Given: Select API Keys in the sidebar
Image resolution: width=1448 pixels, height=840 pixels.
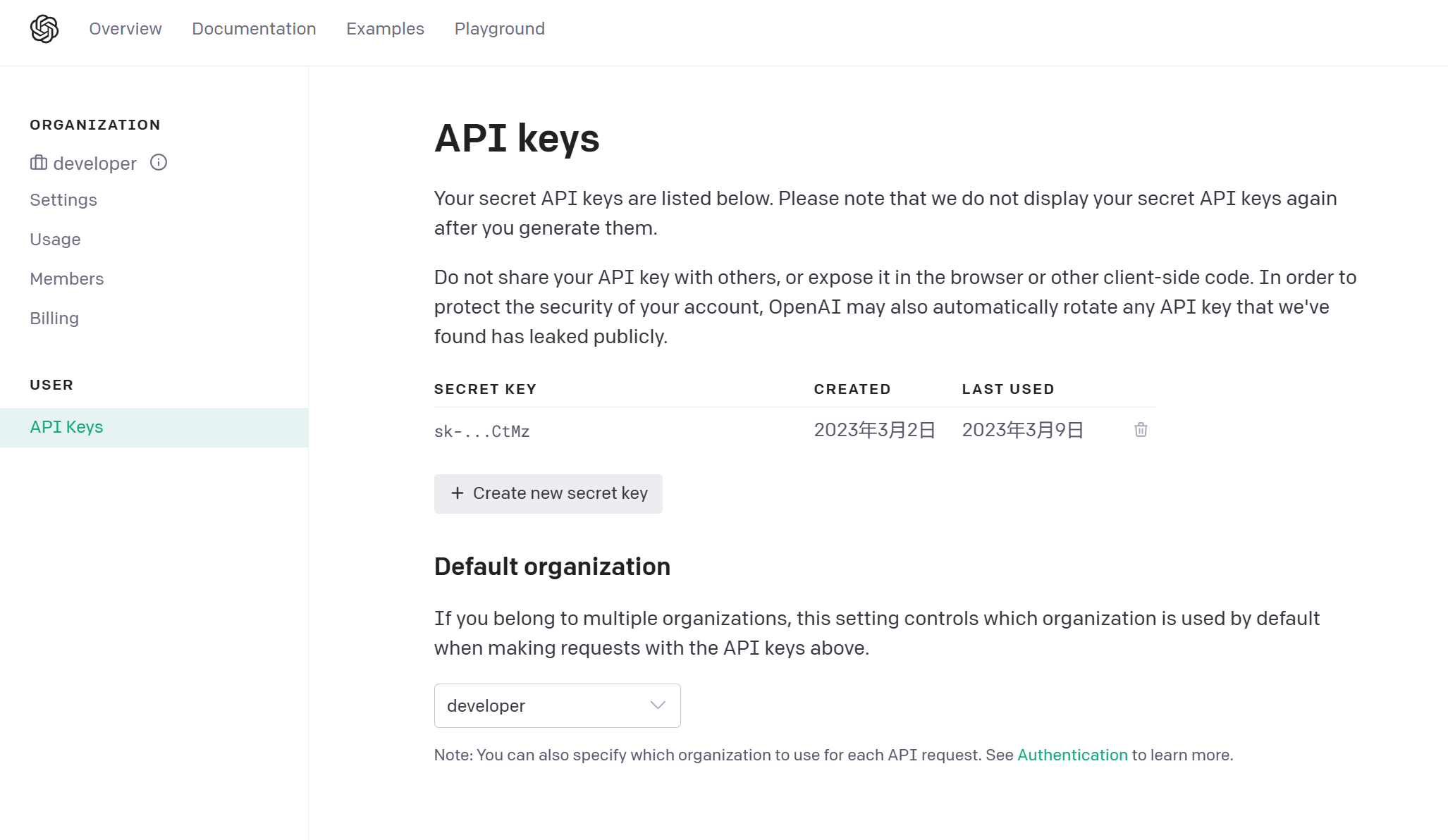Looking at the screenshot, I should pos(154,427).
